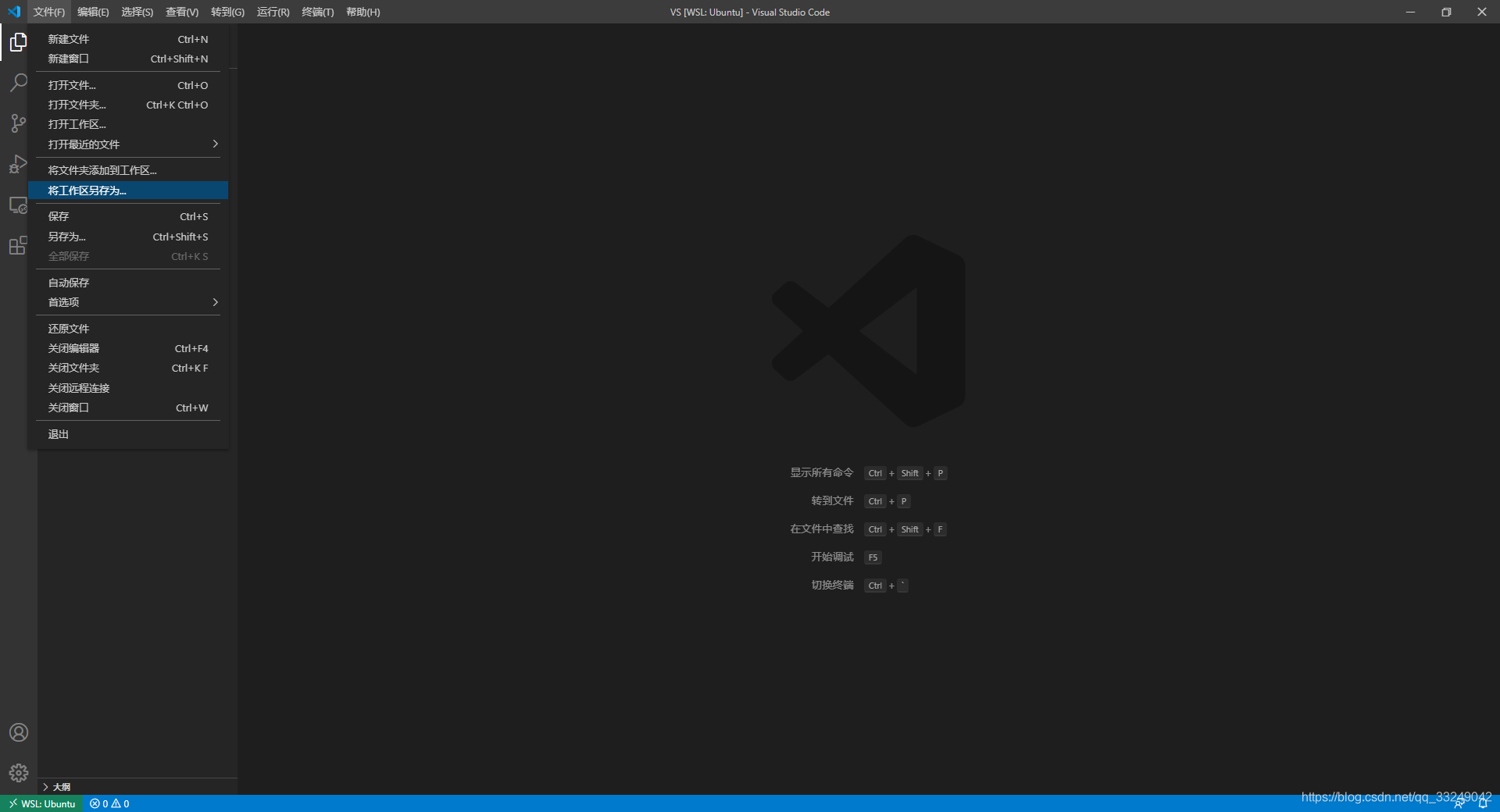Viewport: 1500px width, 812px height.
Task: Open the Search view icon
Action: [19, 83]
